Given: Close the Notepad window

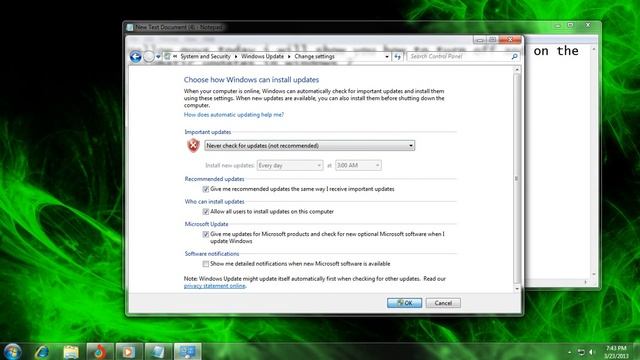Looking at the screenshot, I should point(588,25).
